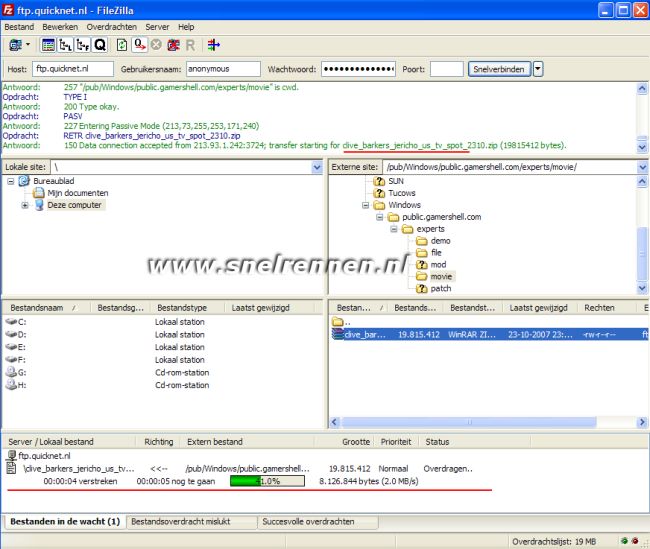Click the remote file list horizontal scrollbar
Viewport: 650px width, 549px height.
(469, 422)
